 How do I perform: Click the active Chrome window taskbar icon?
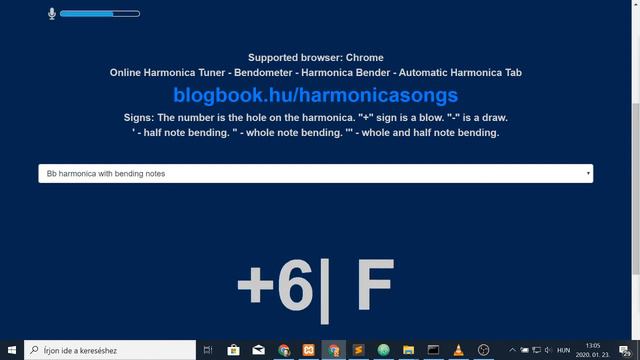333,350
